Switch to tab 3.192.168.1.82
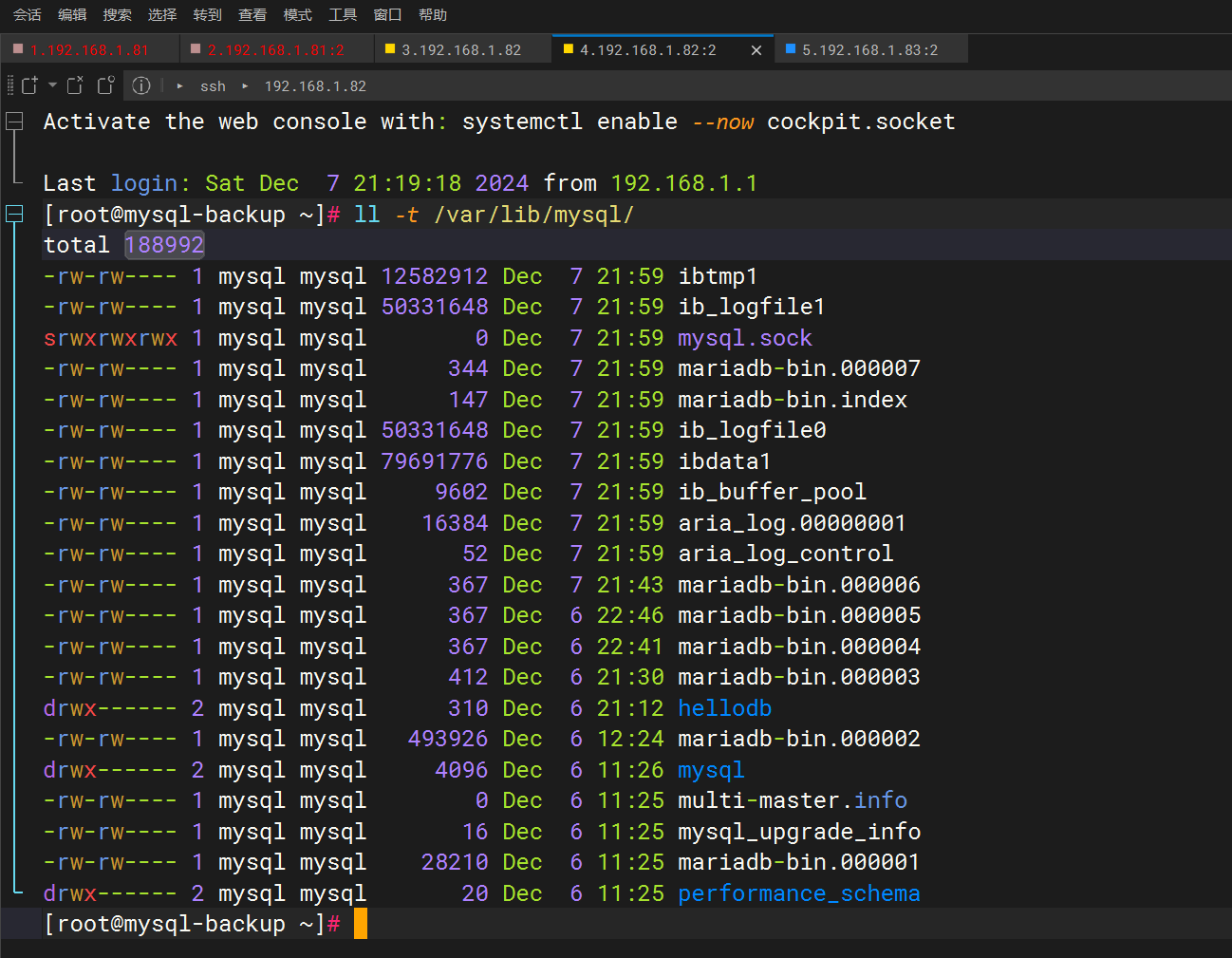This screenshot has width=1232, height=958. (x=461, y=49)
